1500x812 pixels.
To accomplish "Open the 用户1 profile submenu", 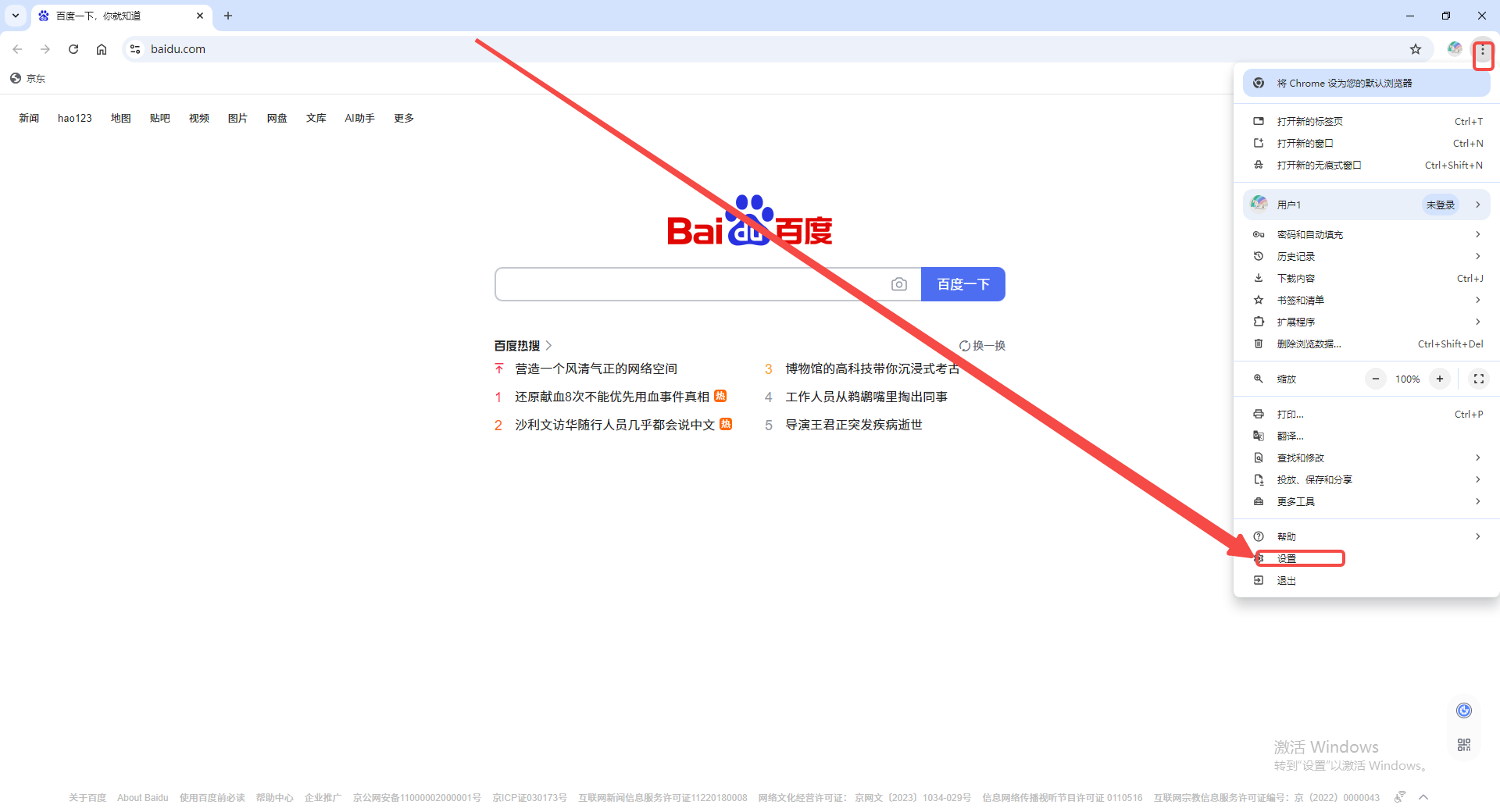I will [x=1366, y=205].
